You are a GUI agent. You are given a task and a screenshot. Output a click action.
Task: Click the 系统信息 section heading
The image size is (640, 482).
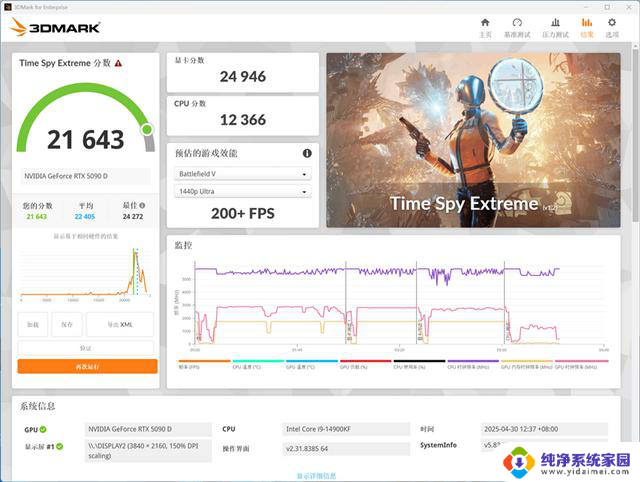(x=37, y=406)
